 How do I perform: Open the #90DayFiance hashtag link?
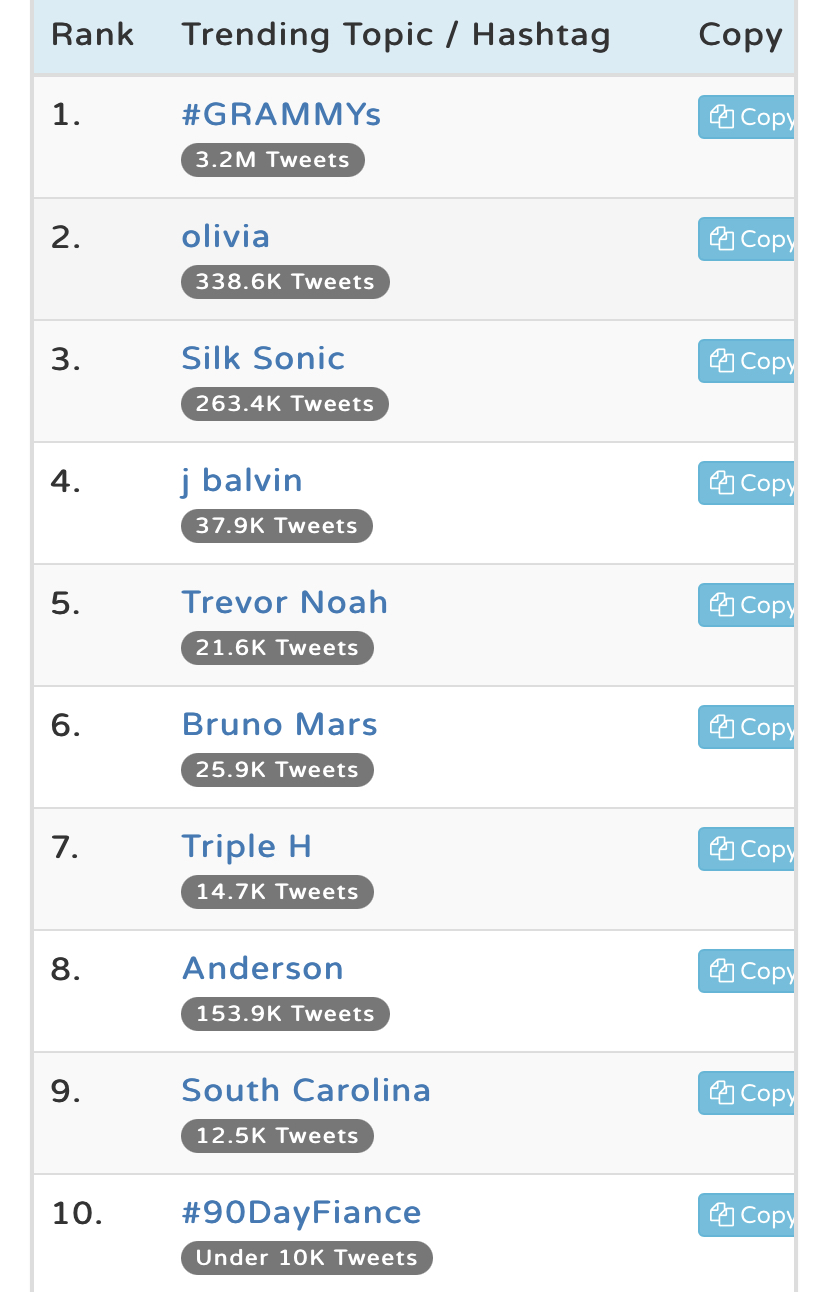click(301, 1213)
